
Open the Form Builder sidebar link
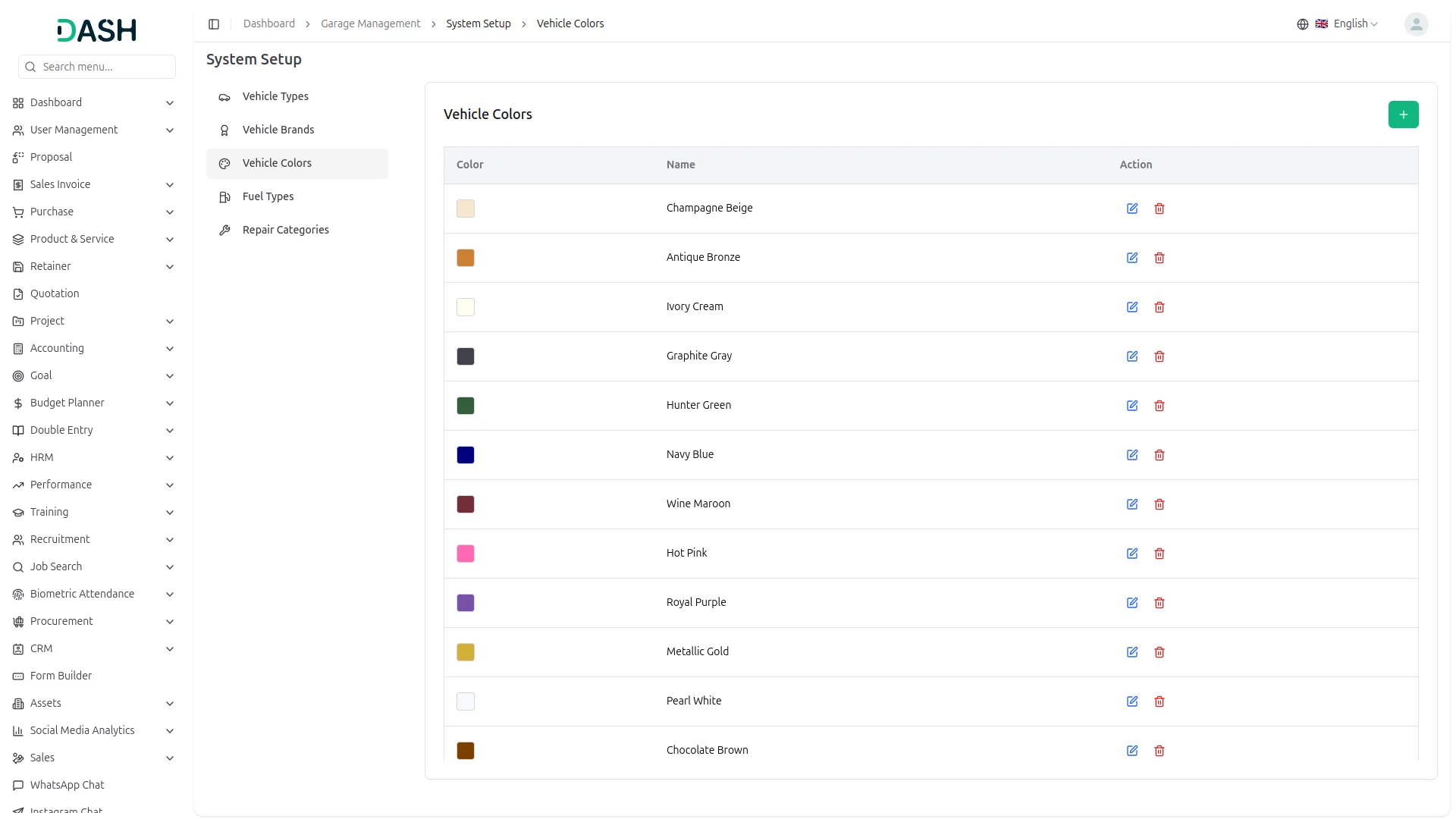tap(61, 676)
